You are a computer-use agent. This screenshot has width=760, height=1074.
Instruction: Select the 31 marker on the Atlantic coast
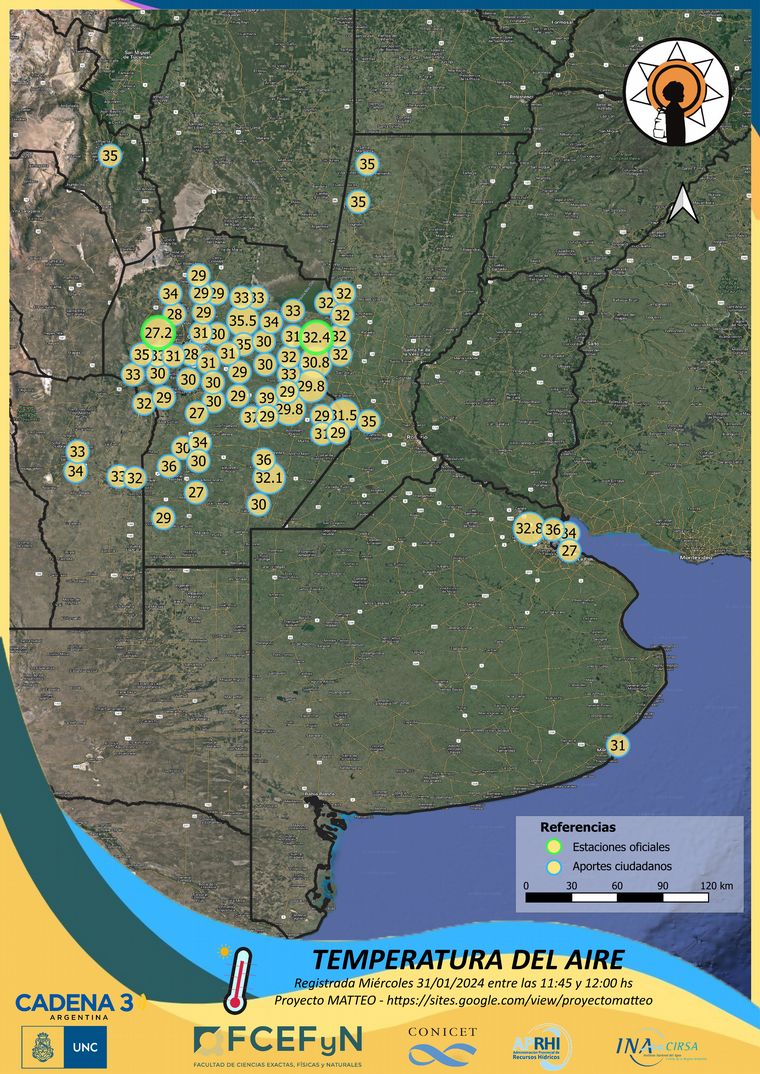[618, 745]
